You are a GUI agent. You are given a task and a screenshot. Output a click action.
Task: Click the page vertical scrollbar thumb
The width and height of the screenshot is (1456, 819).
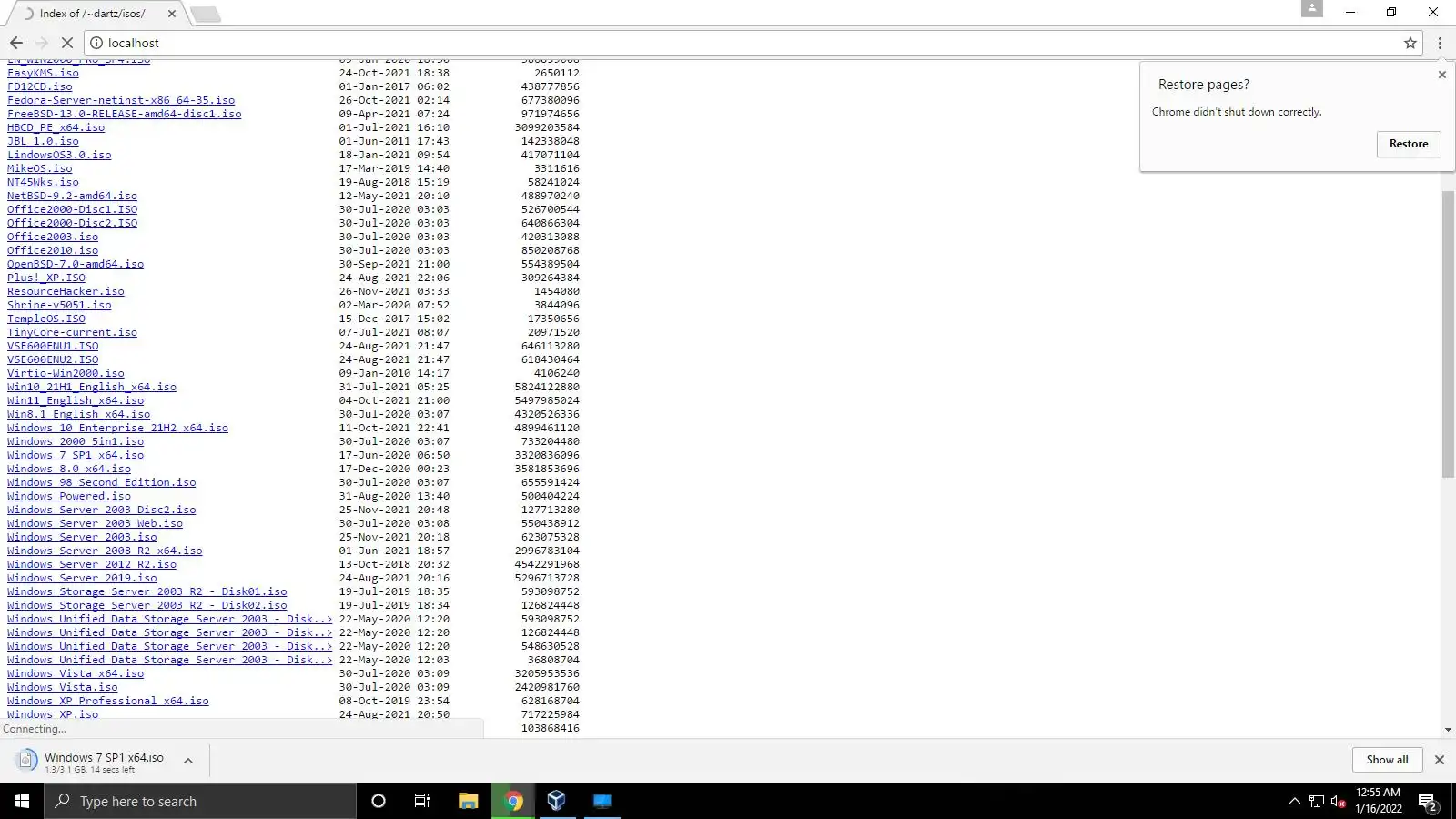1448,334
